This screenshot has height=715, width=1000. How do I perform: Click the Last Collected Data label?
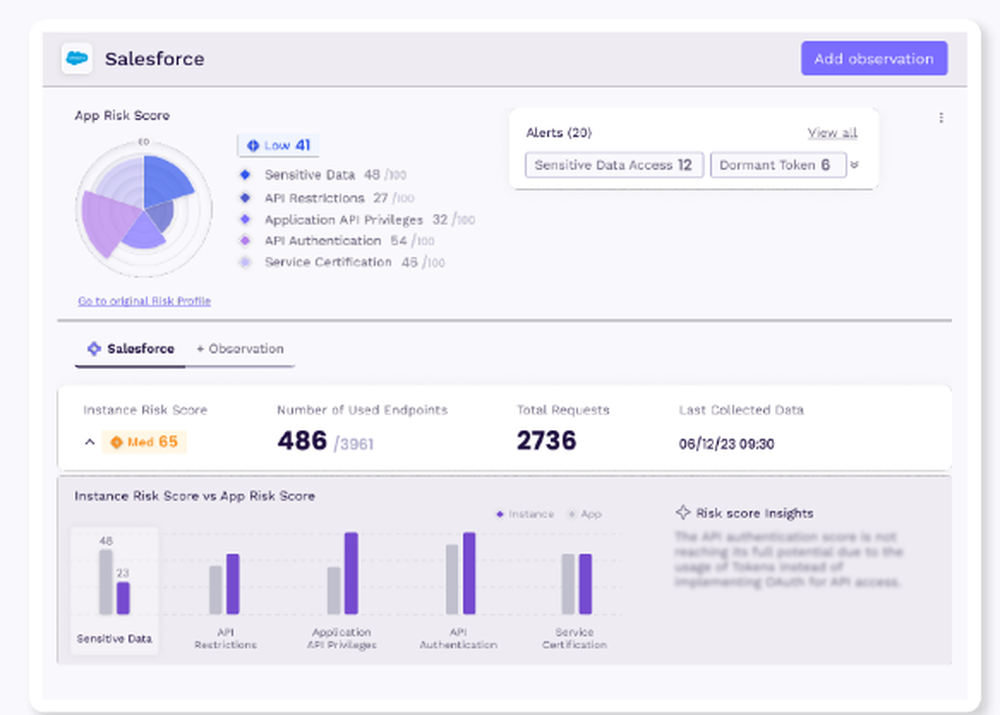[741, 410]
